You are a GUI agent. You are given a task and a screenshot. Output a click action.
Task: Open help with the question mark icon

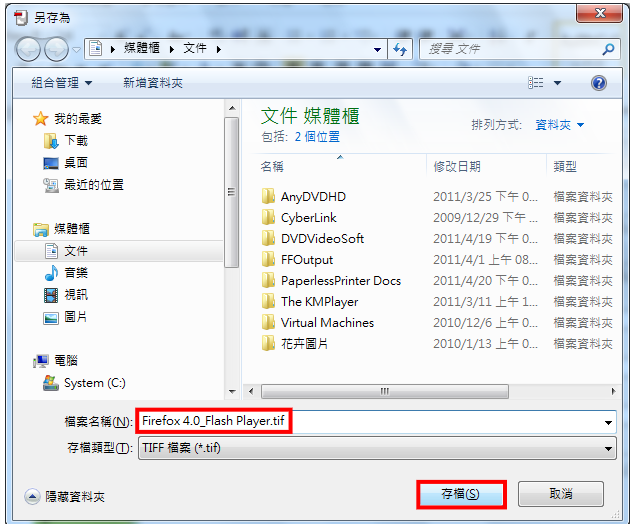click(598, 83)
